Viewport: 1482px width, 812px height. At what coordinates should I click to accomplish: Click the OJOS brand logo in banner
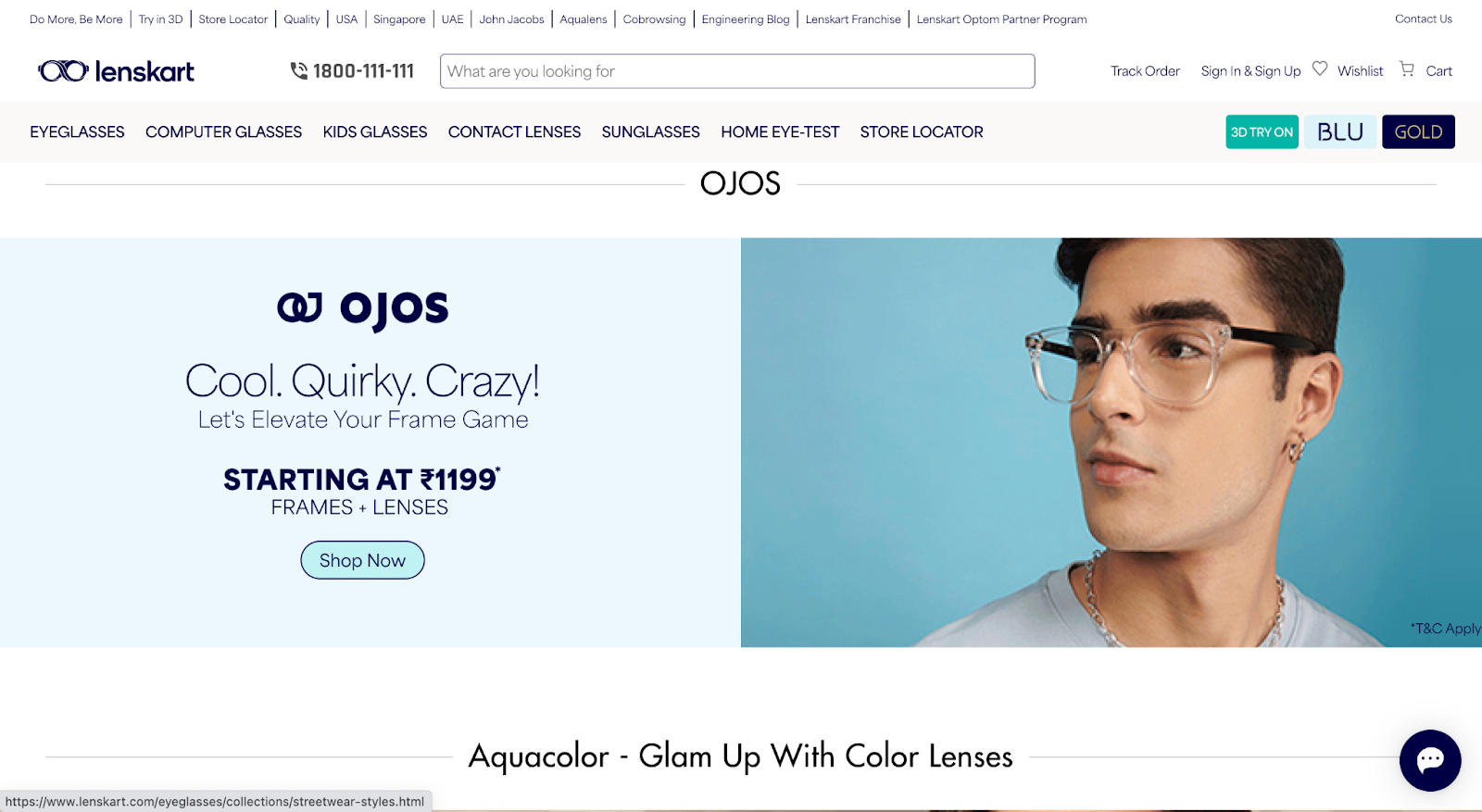pos(363,309)
